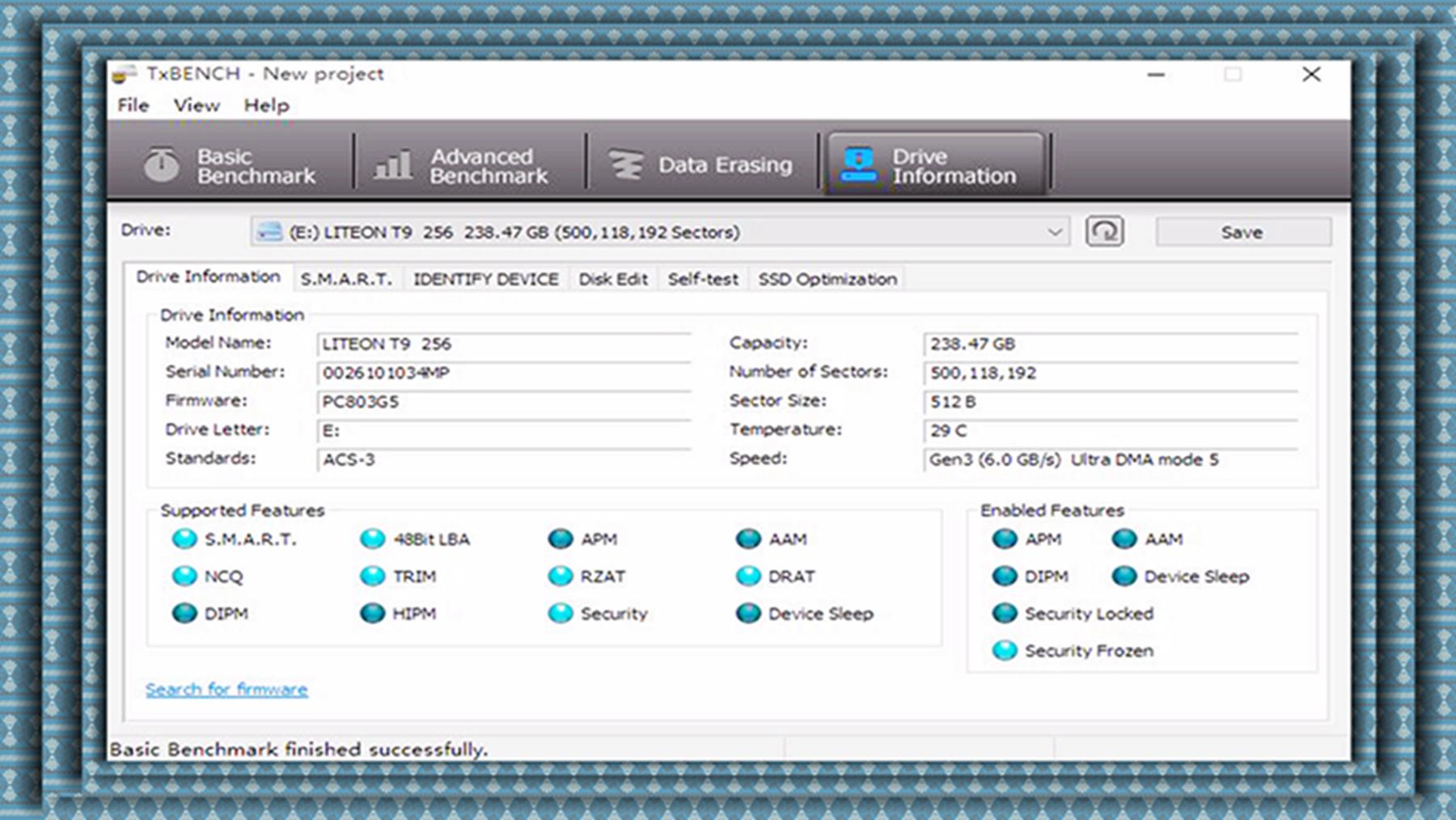This screenshot has width=1456, height=820.
Task: Click the Data Erasing shredder icon
Action: 626,164
